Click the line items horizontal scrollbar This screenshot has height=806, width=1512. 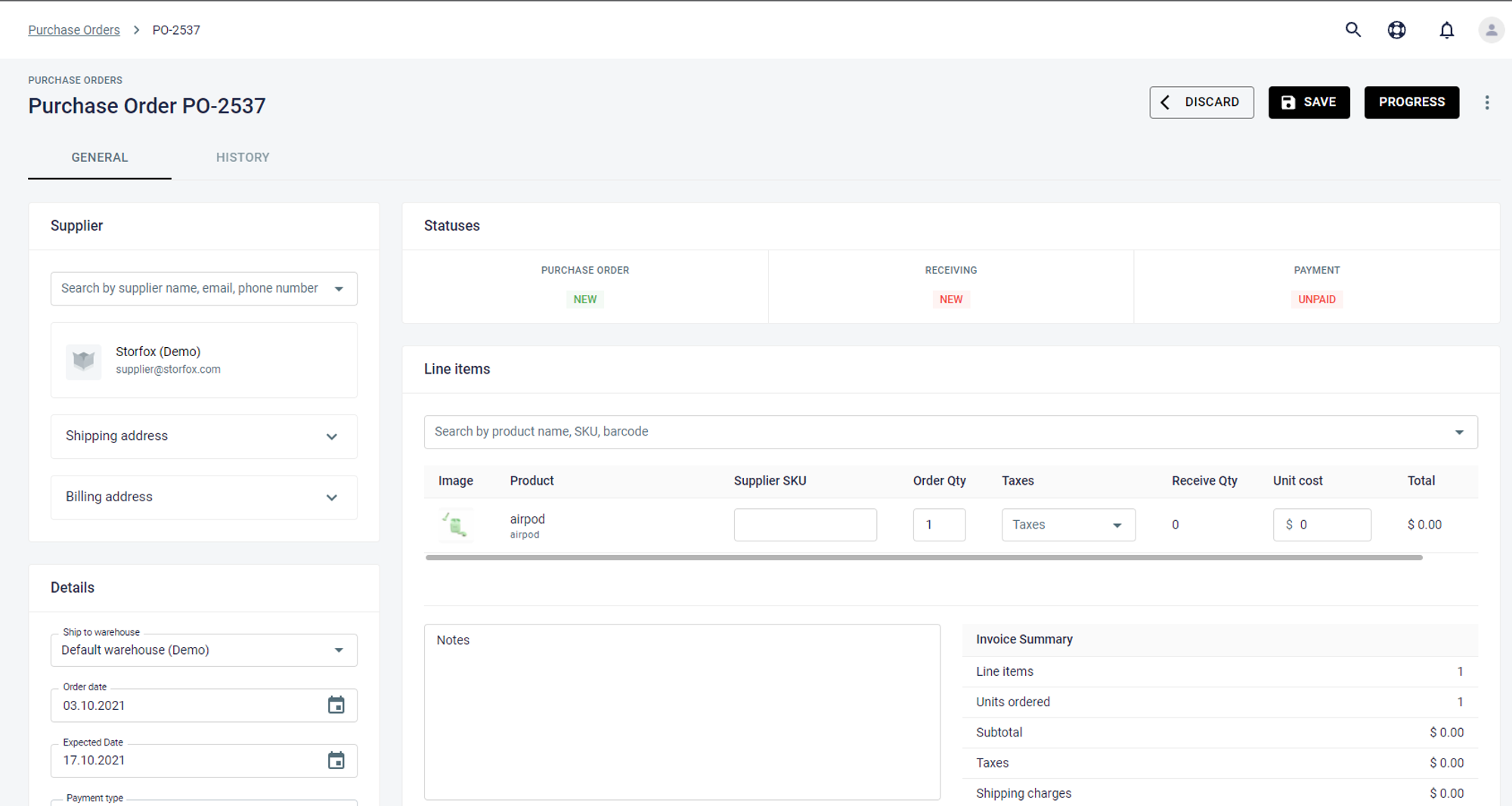(x=924, y=557)
